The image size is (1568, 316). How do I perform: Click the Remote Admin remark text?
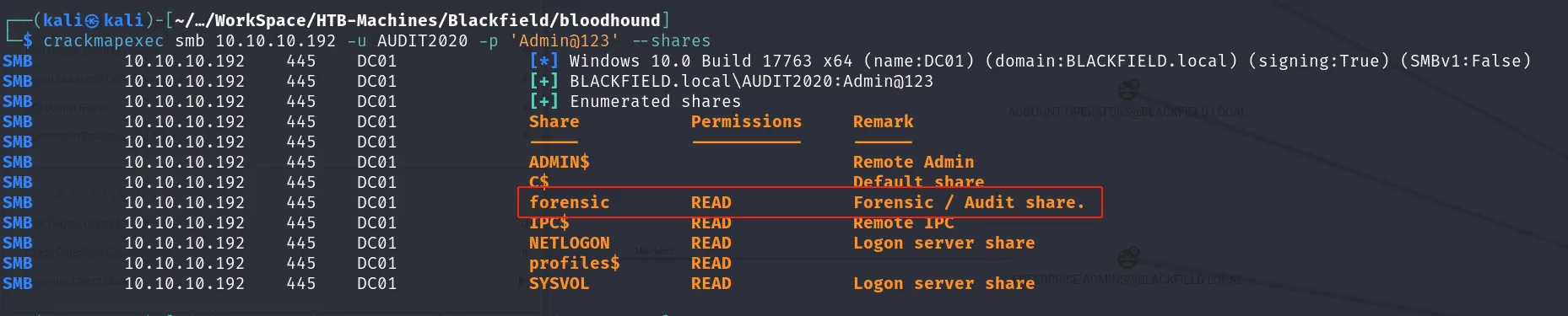[x=913, y=162]
